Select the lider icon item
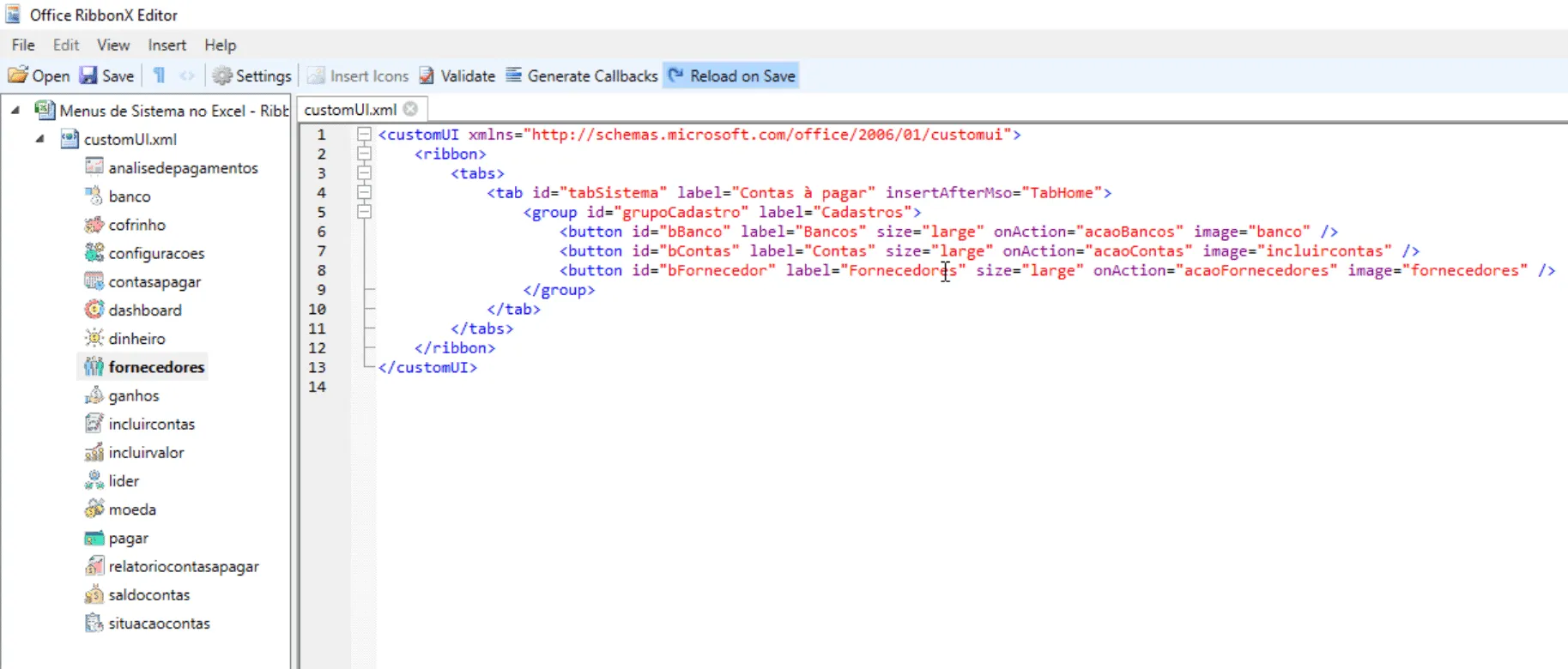The width and height of the screenshot is (1568, 669). [112, 481]
